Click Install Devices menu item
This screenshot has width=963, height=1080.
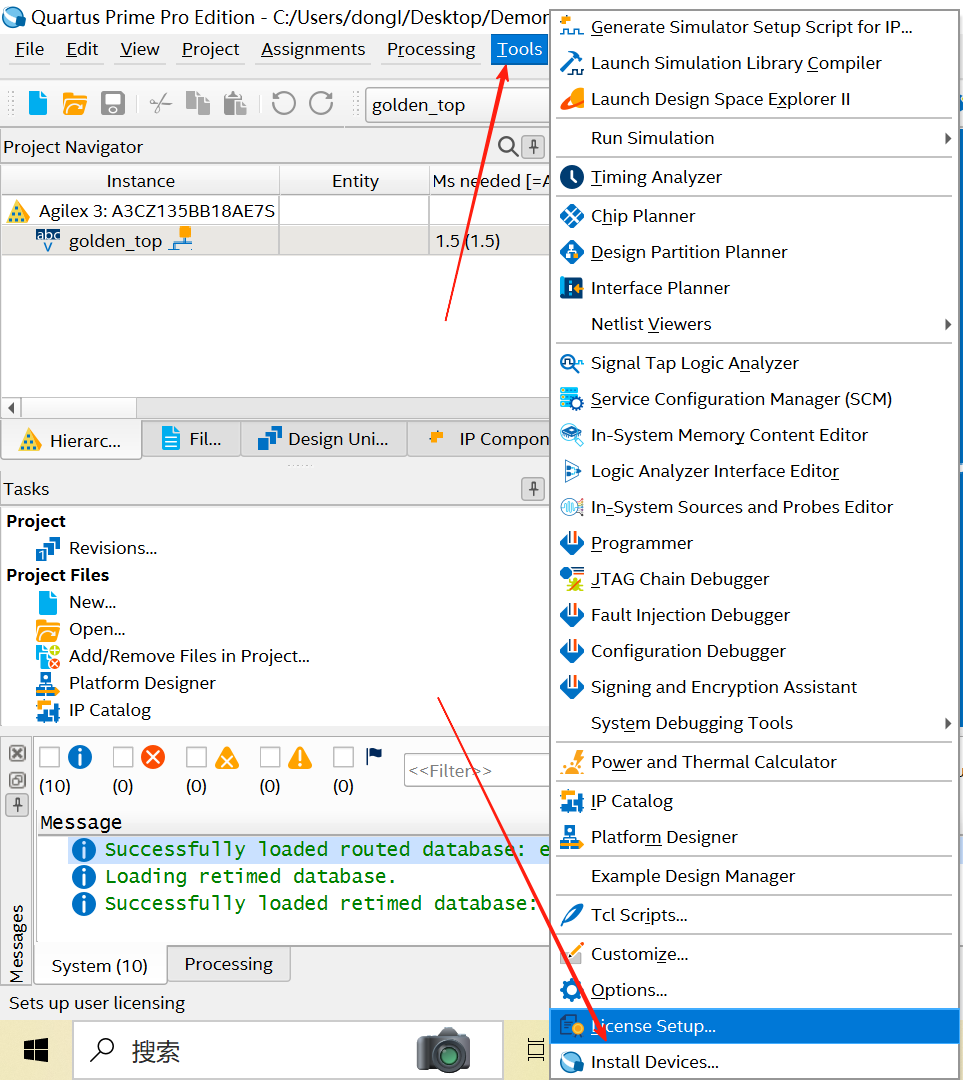(x=754, y=1062)
